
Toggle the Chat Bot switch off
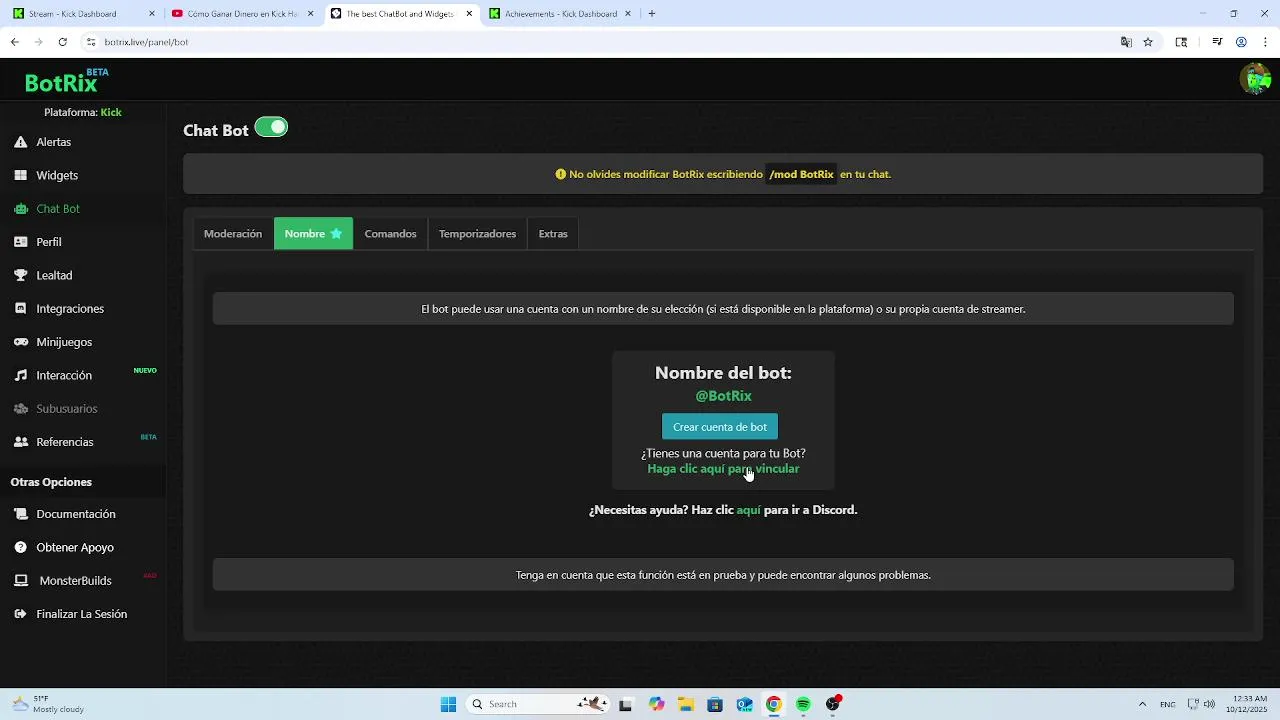[271, 127]
